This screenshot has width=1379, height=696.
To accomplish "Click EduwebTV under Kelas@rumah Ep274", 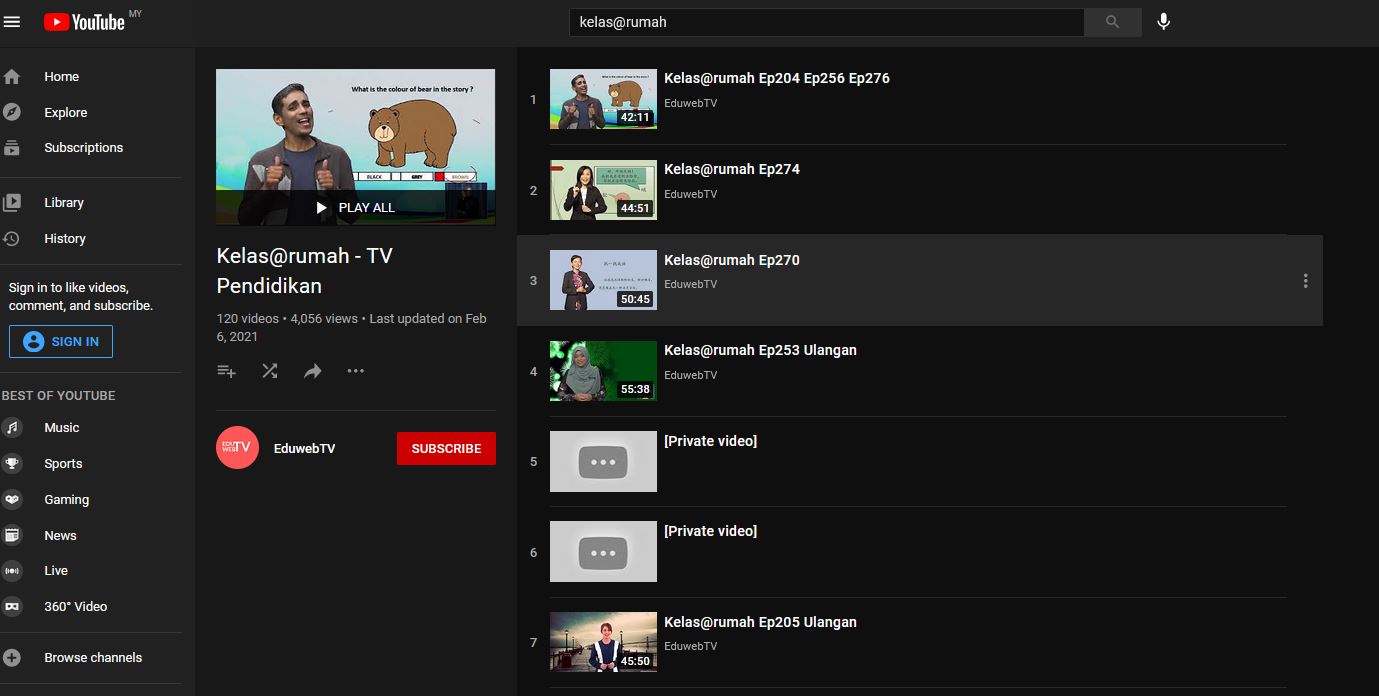I will pyautogui.click(x=690, y=194).
